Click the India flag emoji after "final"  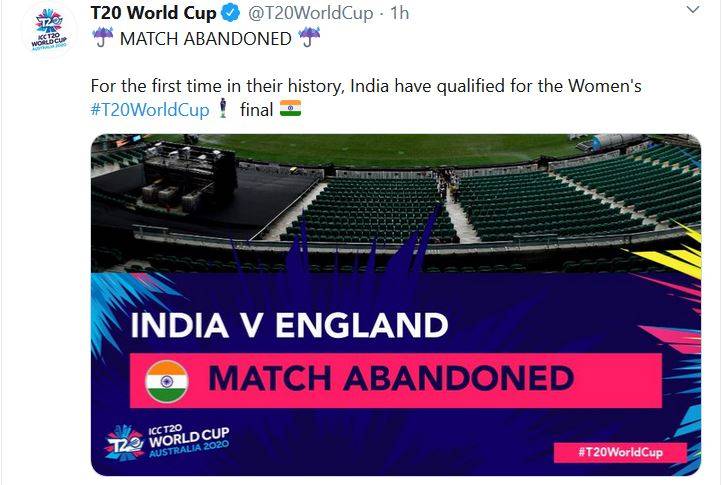(x=290, y=109)
